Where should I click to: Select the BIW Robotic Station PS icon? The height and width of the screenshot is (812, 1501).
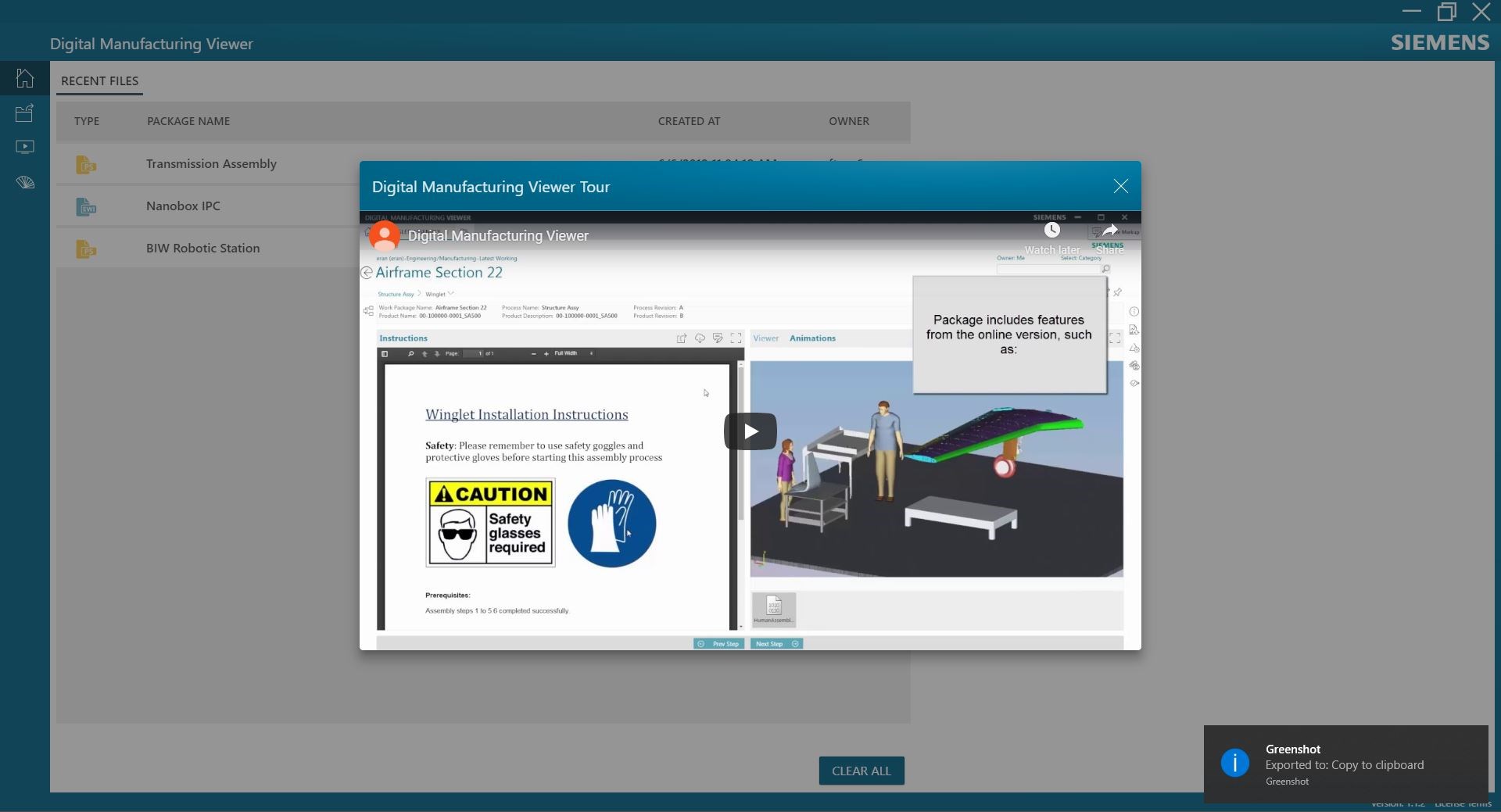pos(86,249)
